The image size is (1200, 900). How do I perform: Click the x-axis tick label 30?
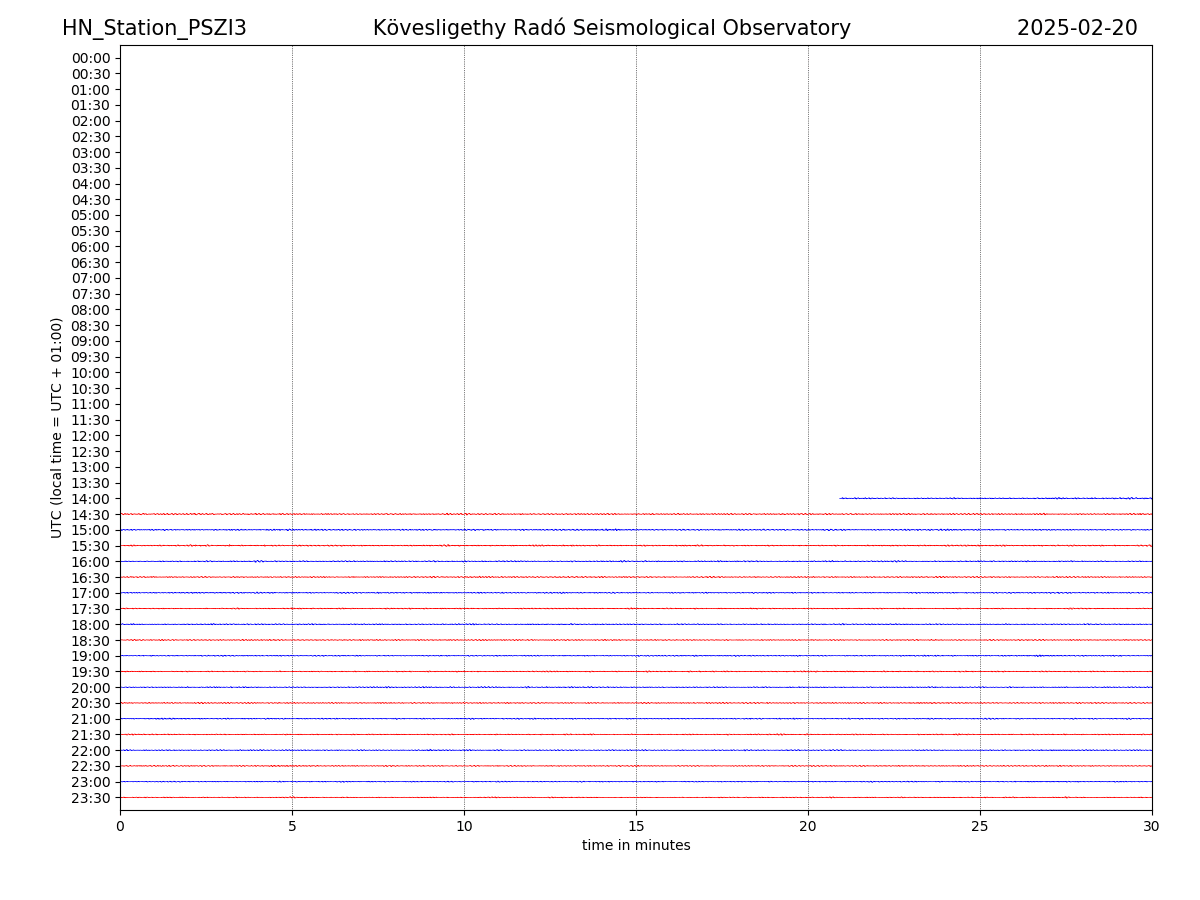click(x=1151, y=826)
